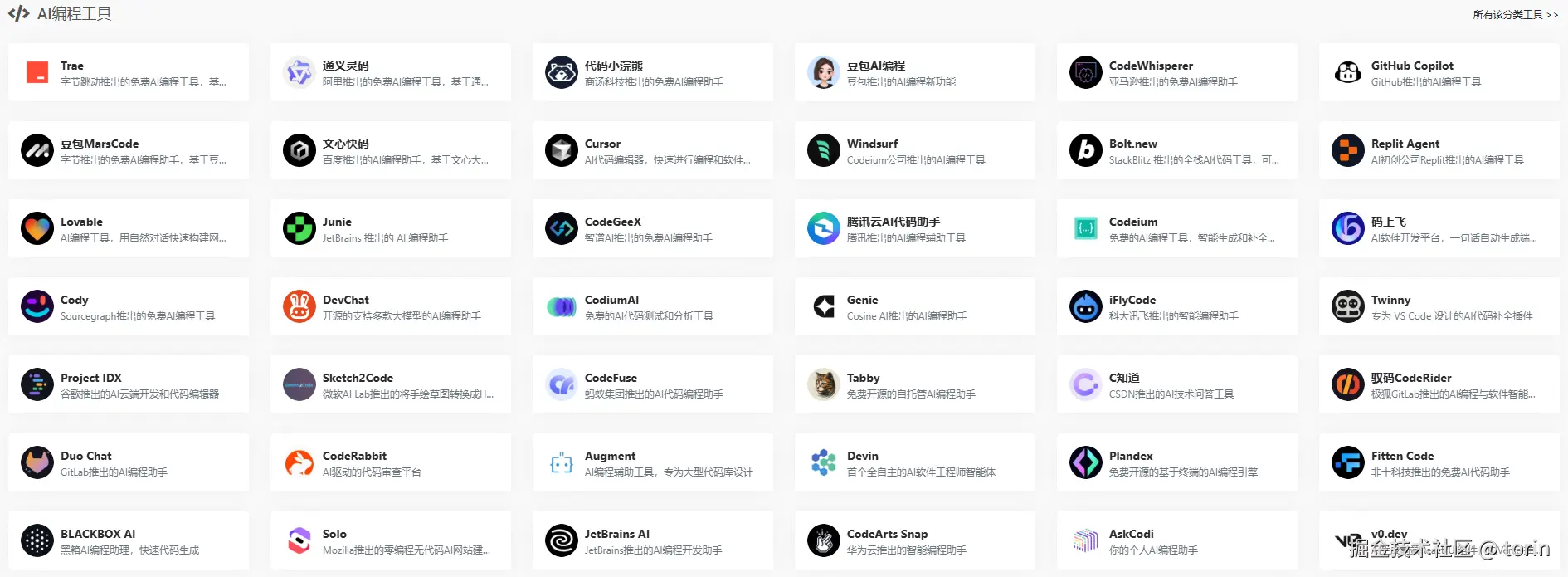1568x577 pixels.
Task: Click the 腾讯云AI代码助手 logo icon
Action: point(824,229)
